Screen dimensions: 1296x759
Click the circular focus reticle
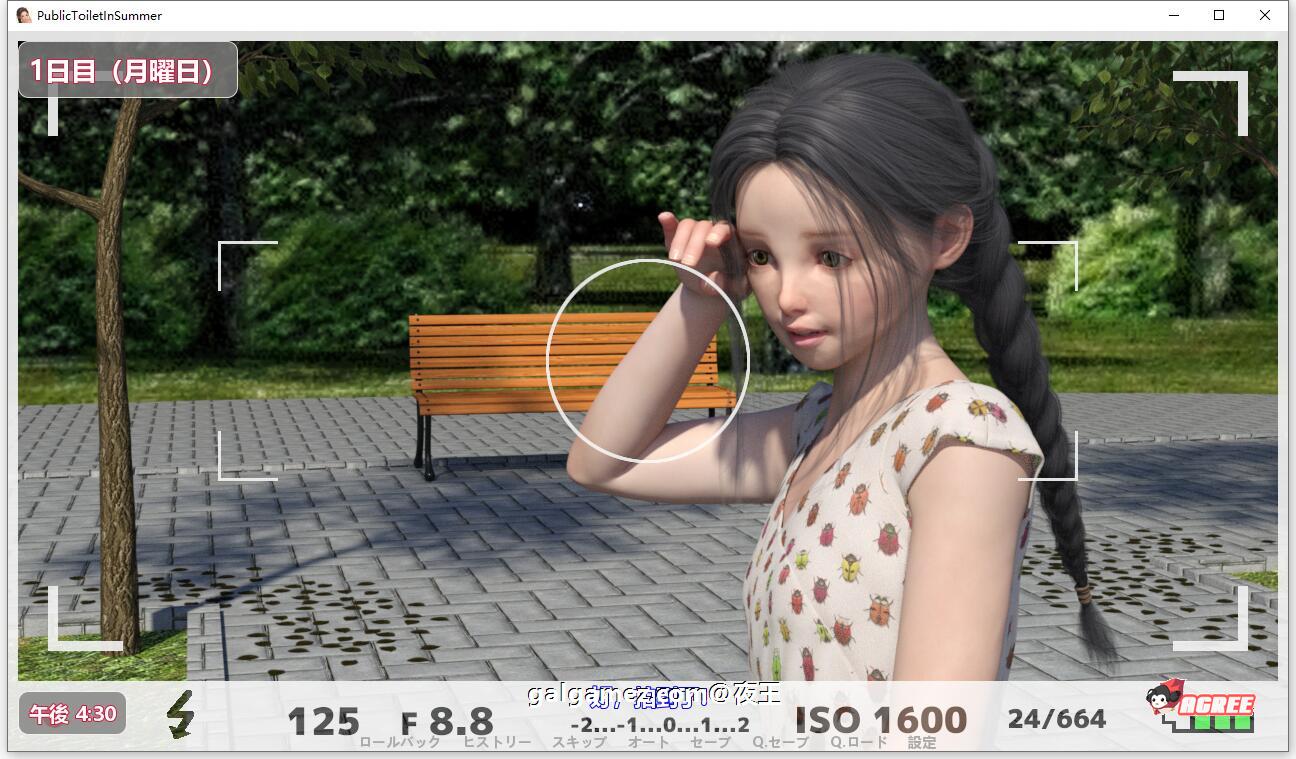[648, 361]
